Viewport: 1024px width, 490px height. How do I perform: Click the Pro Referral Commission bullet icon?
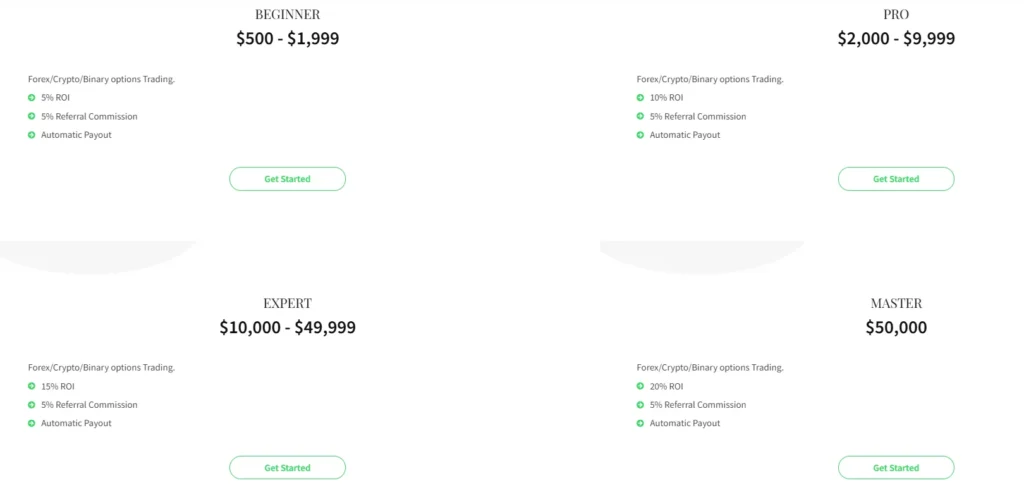coord(640,116)
